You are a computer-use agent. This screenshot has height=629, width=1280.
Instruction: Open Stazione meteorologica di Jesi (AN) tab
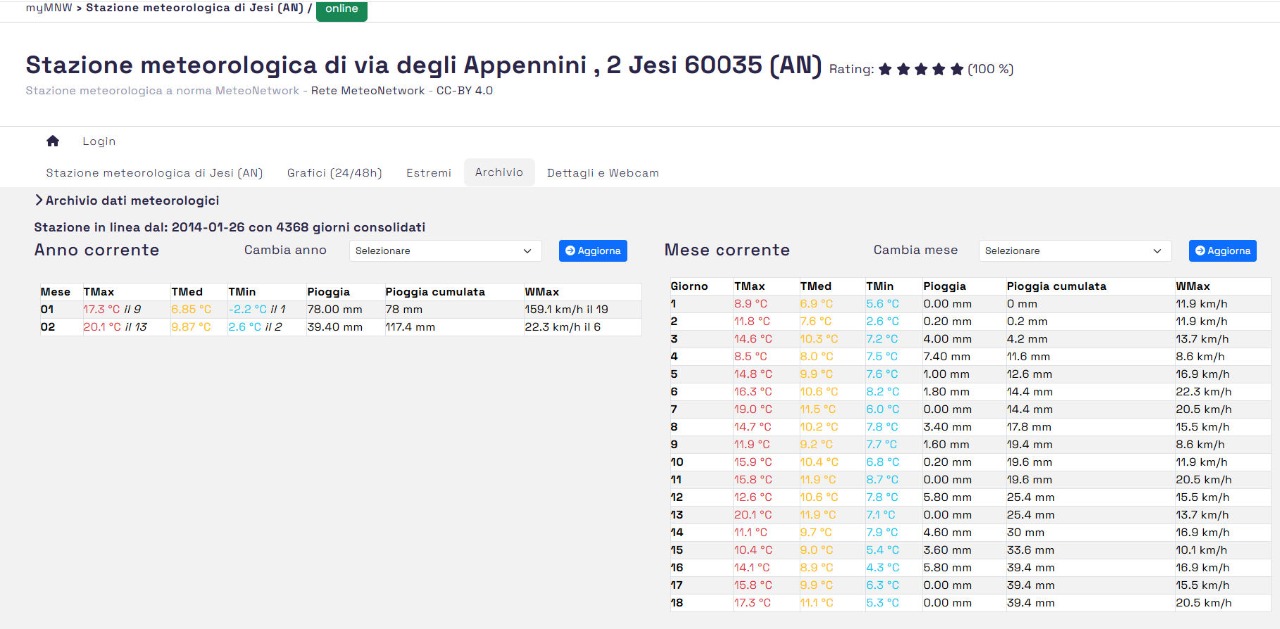(x=154, y=173)
